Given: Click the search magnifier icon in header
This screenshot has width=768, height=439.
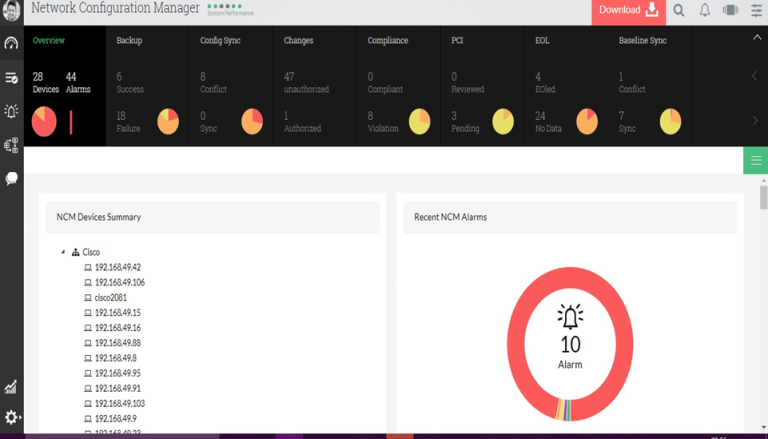Looking at the screenshot, I should pyautogui.click(x=679, y=11).
